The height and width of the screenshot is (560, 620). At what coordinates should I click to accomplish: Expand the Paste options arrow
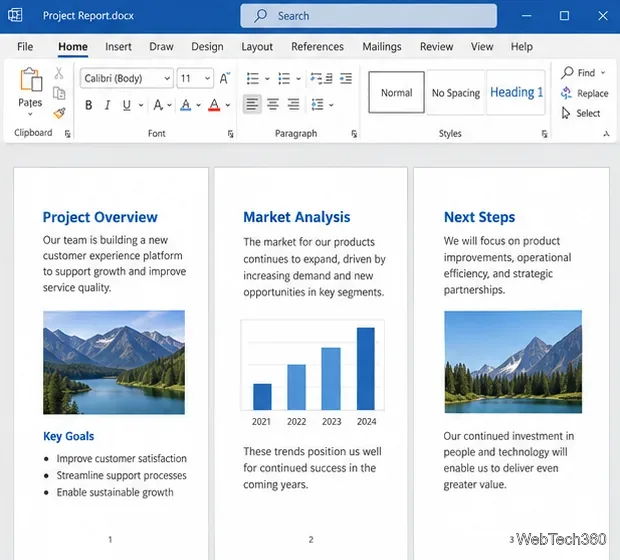30,114
